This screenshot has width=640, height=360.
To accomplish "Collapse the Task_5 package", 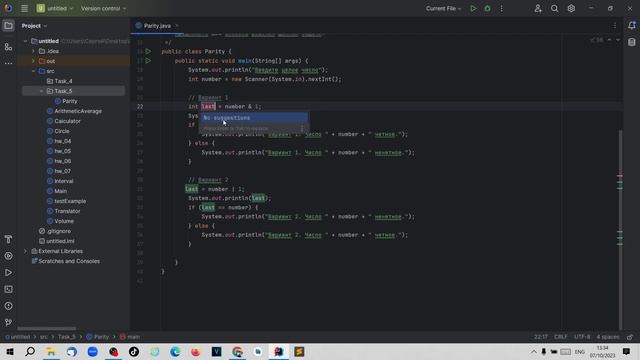I will click(42, 91).
